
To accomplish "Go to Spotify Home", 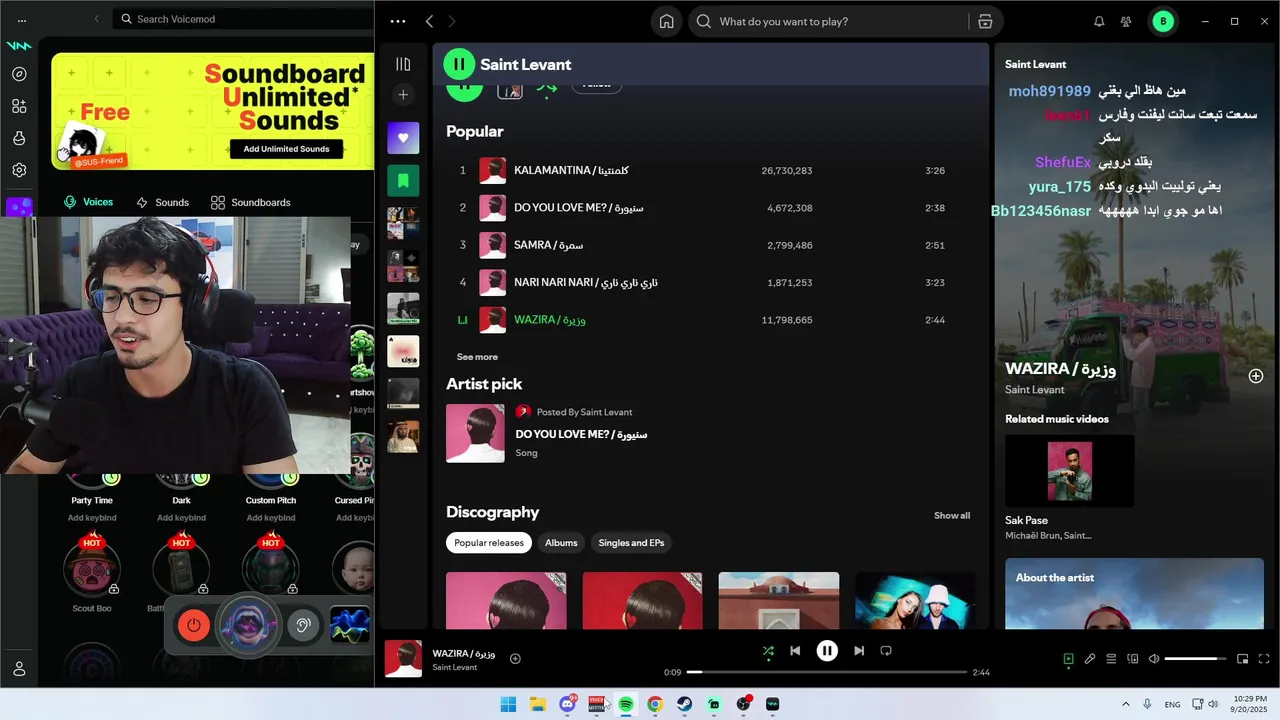I will (666, 21).
